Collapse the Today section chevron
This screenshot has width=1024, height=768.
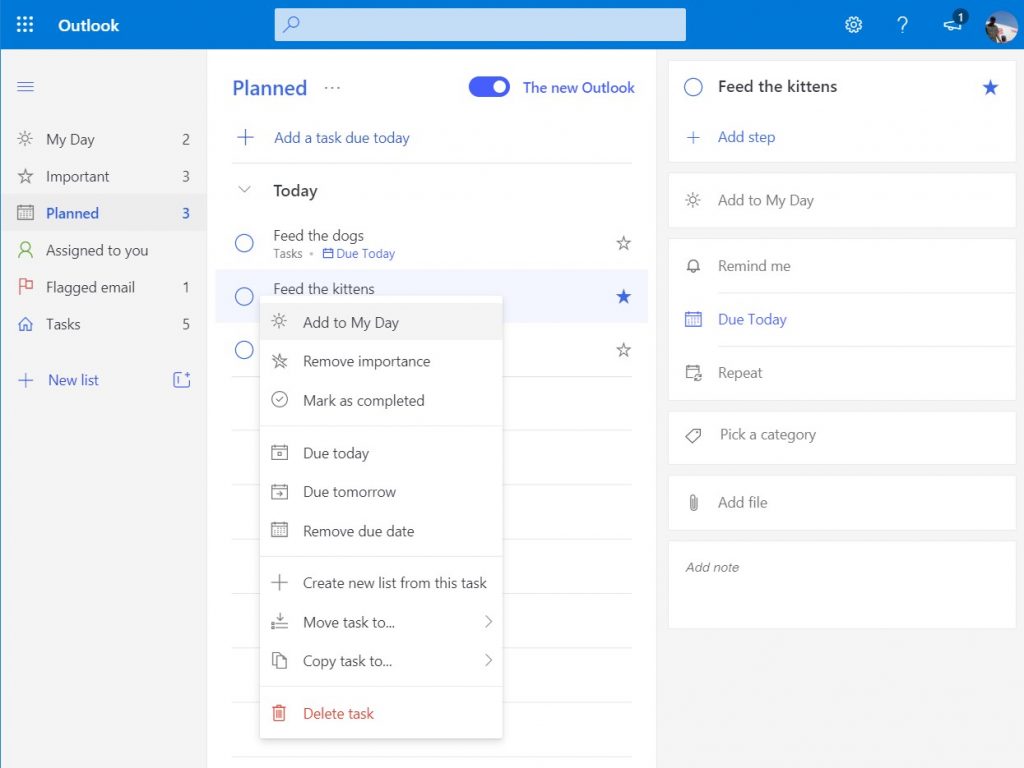coord(245,190)
